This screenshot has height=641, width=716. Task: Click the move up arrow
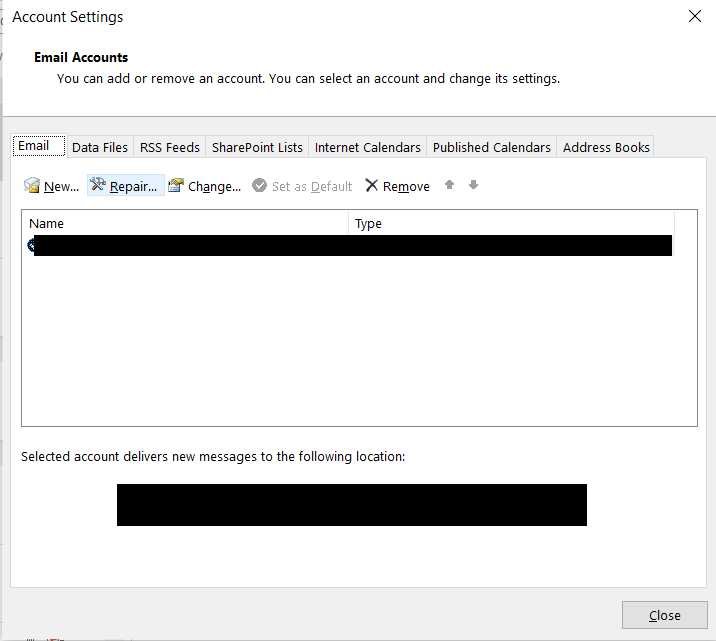450,185
